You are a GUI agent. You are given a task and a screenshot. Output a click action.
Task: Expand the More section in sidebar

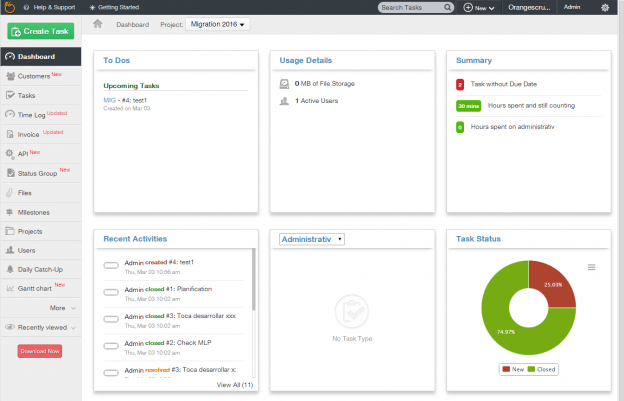(62, 308)
